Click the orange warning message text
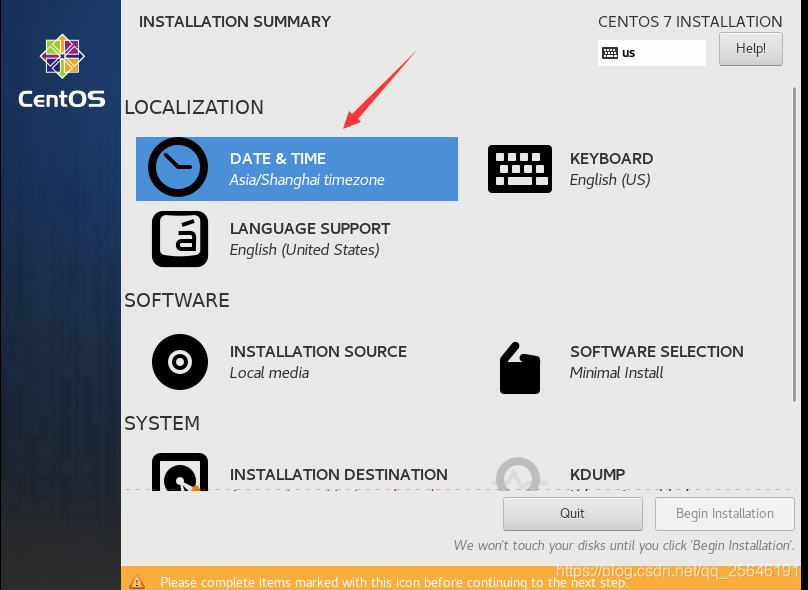Screen dimensions: 808x590 394,582
